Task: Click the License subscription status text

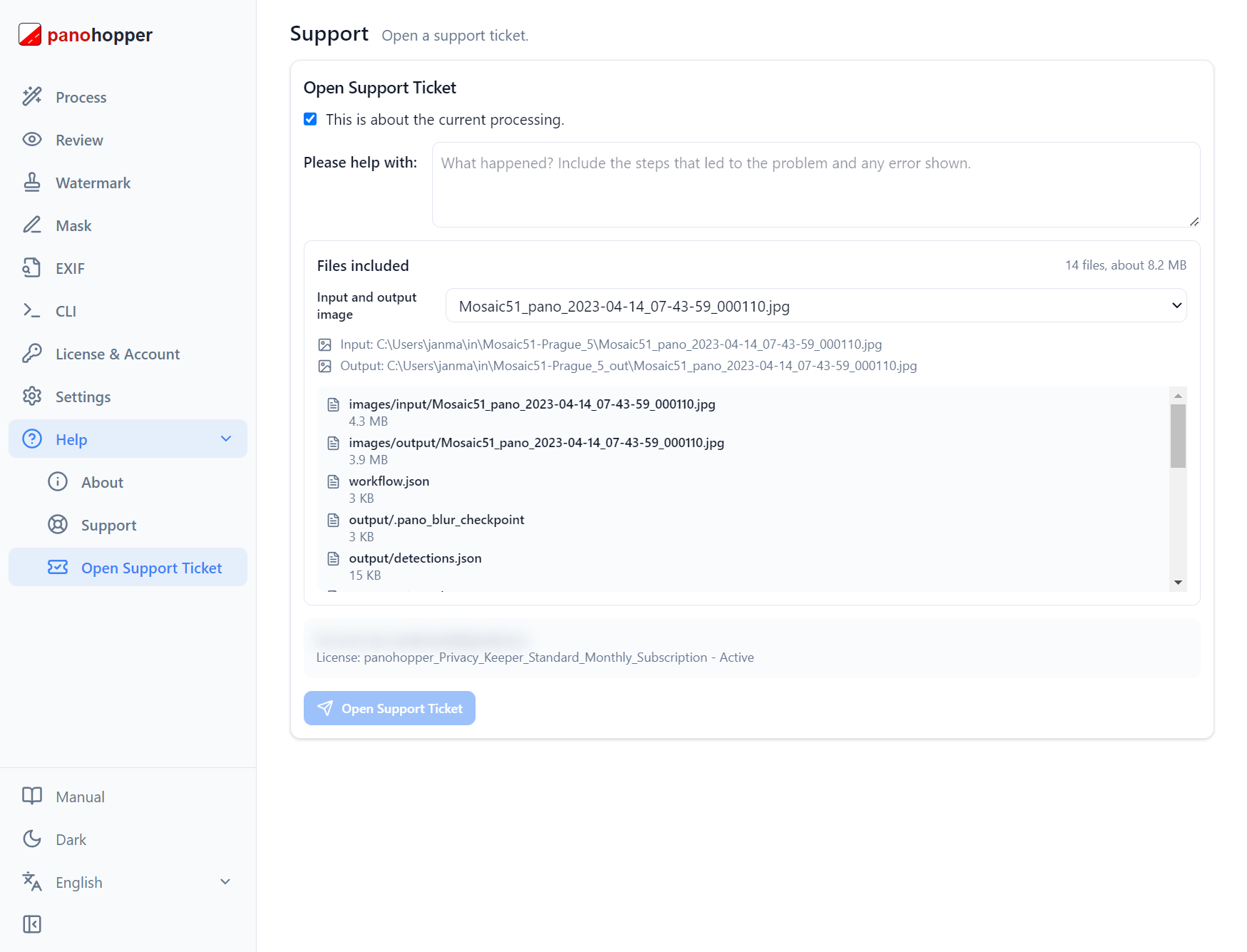Action: click(x=535, y=657)
